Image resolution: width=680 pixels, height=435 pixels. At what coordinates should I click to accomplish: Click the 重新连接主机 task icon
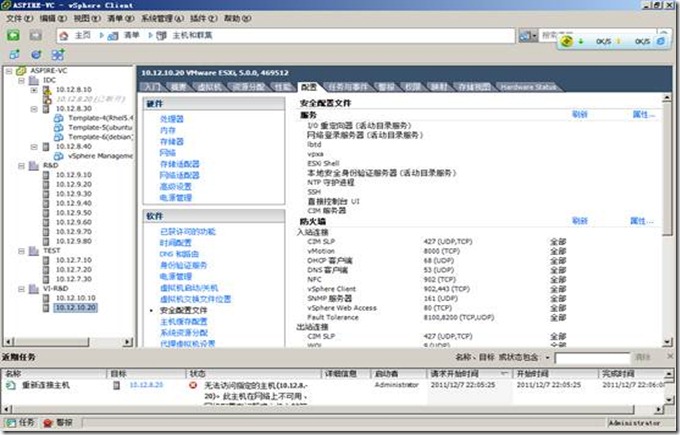pos(11,385)
